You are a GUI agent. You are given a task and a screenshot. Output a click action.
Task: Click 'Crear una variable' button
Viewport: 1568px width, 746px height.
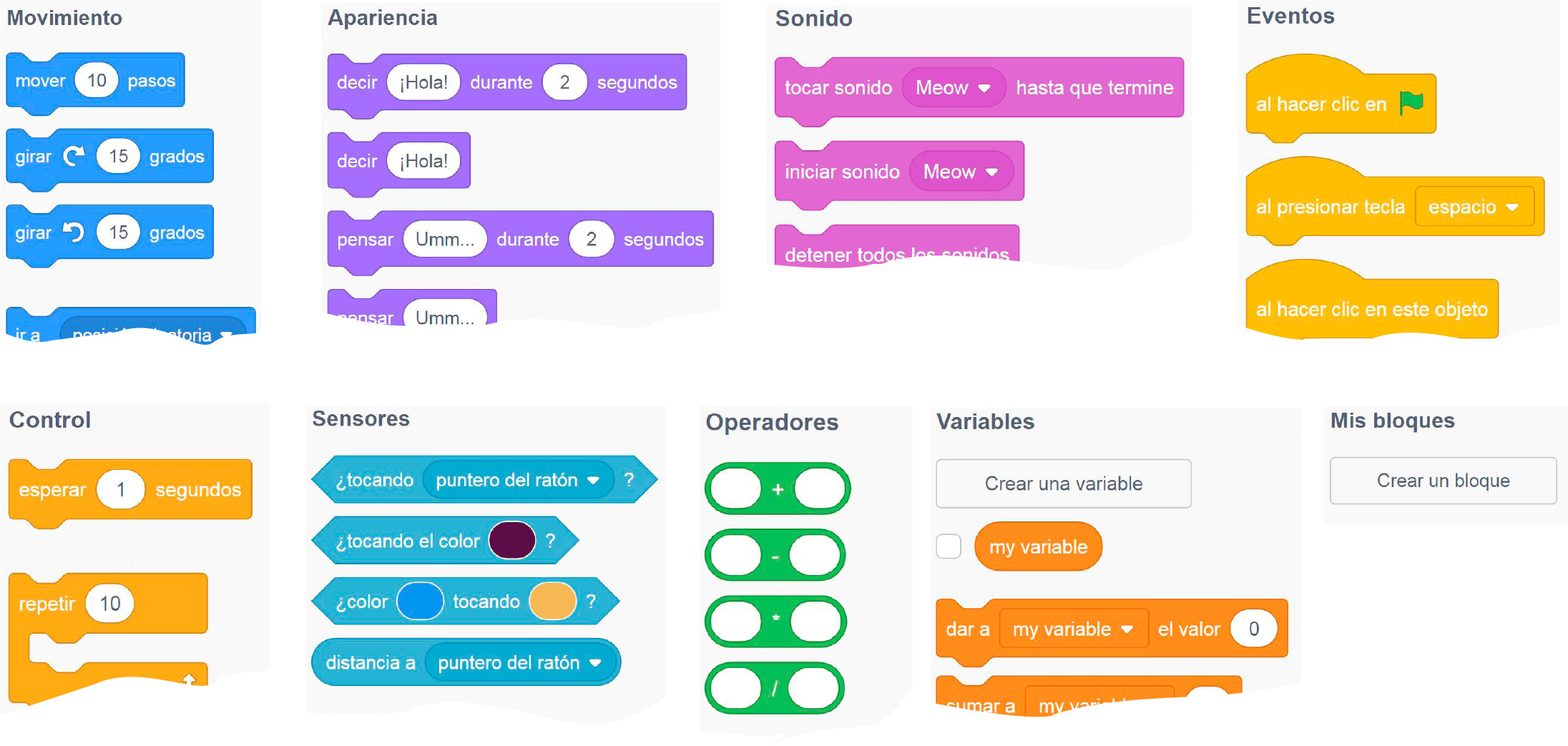[1063, 484]
